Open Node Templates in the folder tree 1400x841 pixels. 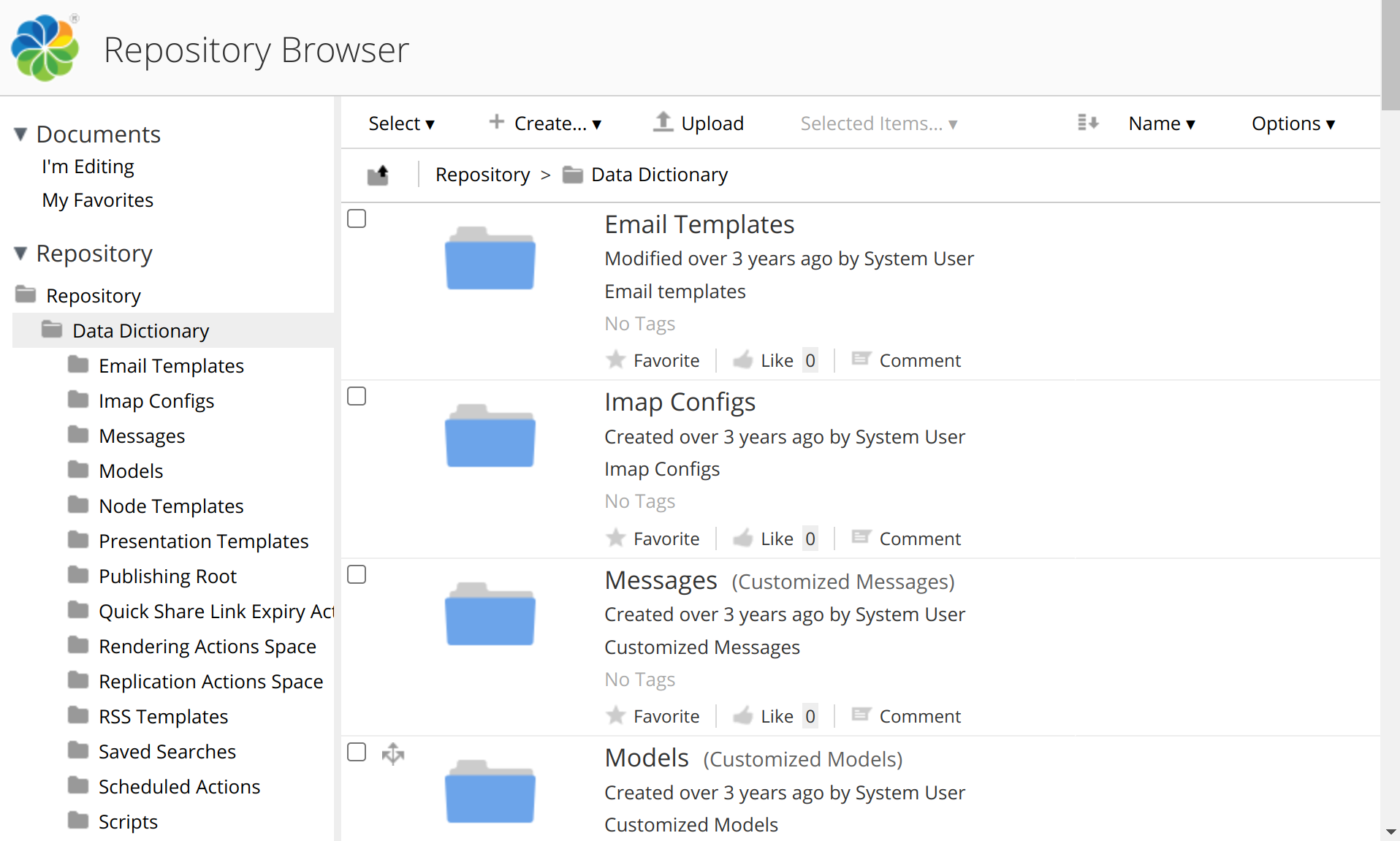coord(171,506)
